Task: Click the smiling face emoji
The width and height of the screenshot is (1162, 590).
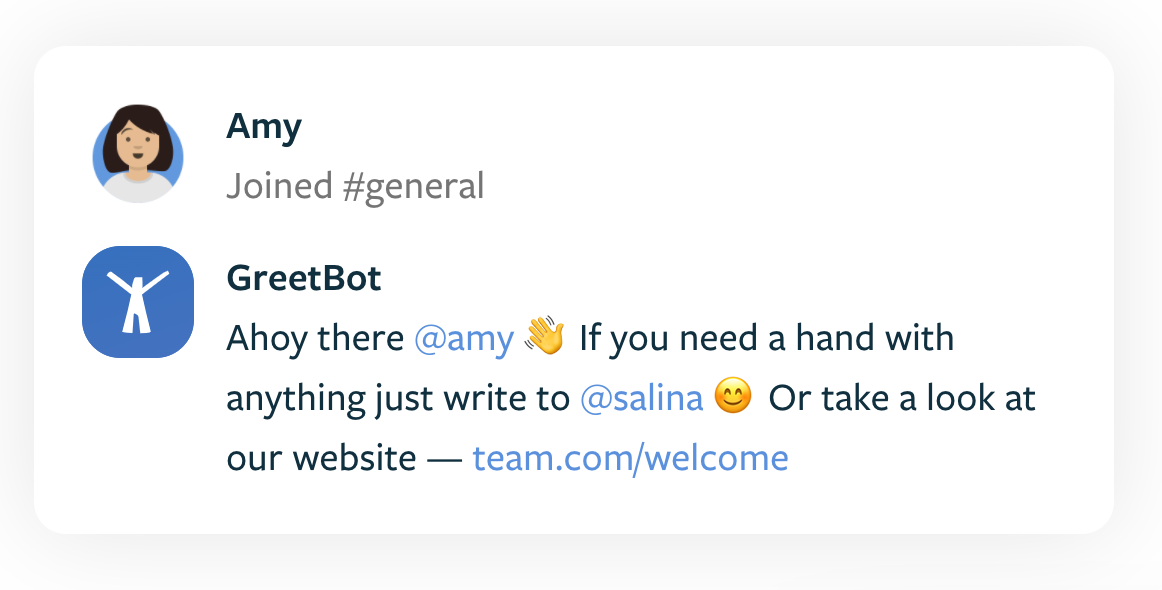Action: click(x=733, y=396)
